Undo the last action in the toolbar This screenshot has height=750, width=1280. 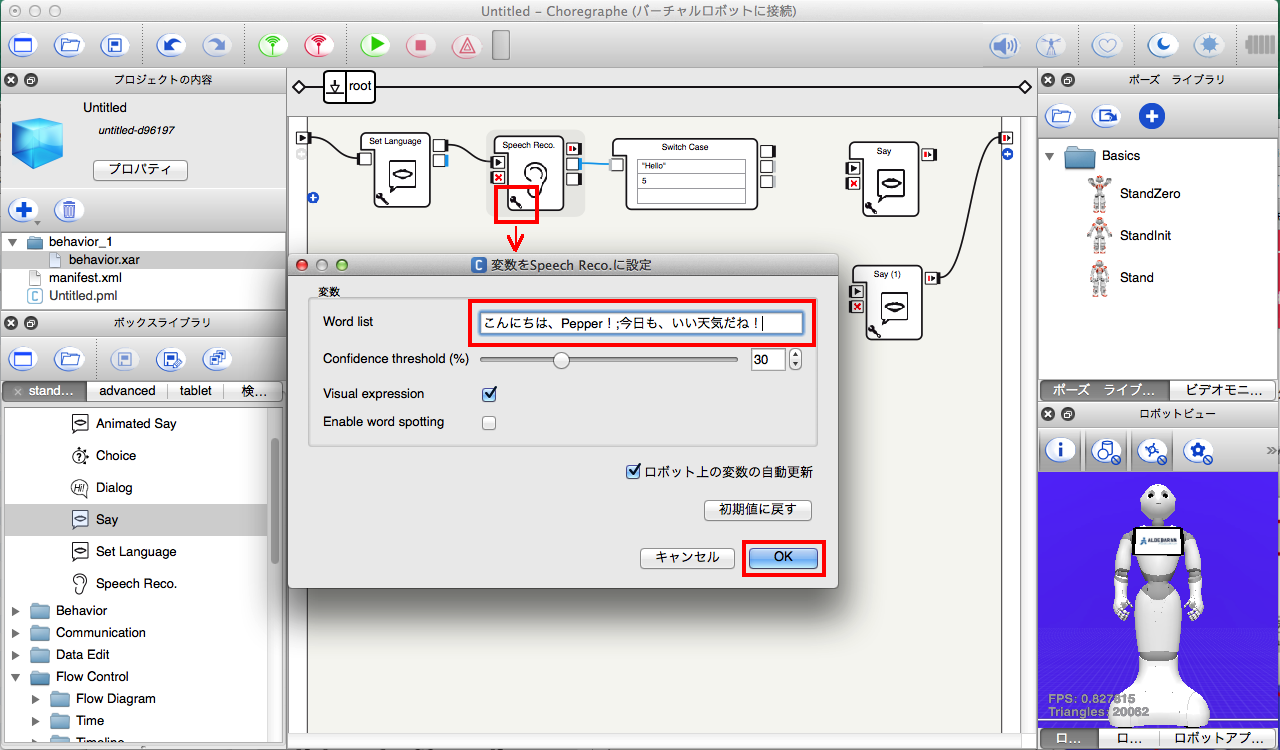point(171,46)
